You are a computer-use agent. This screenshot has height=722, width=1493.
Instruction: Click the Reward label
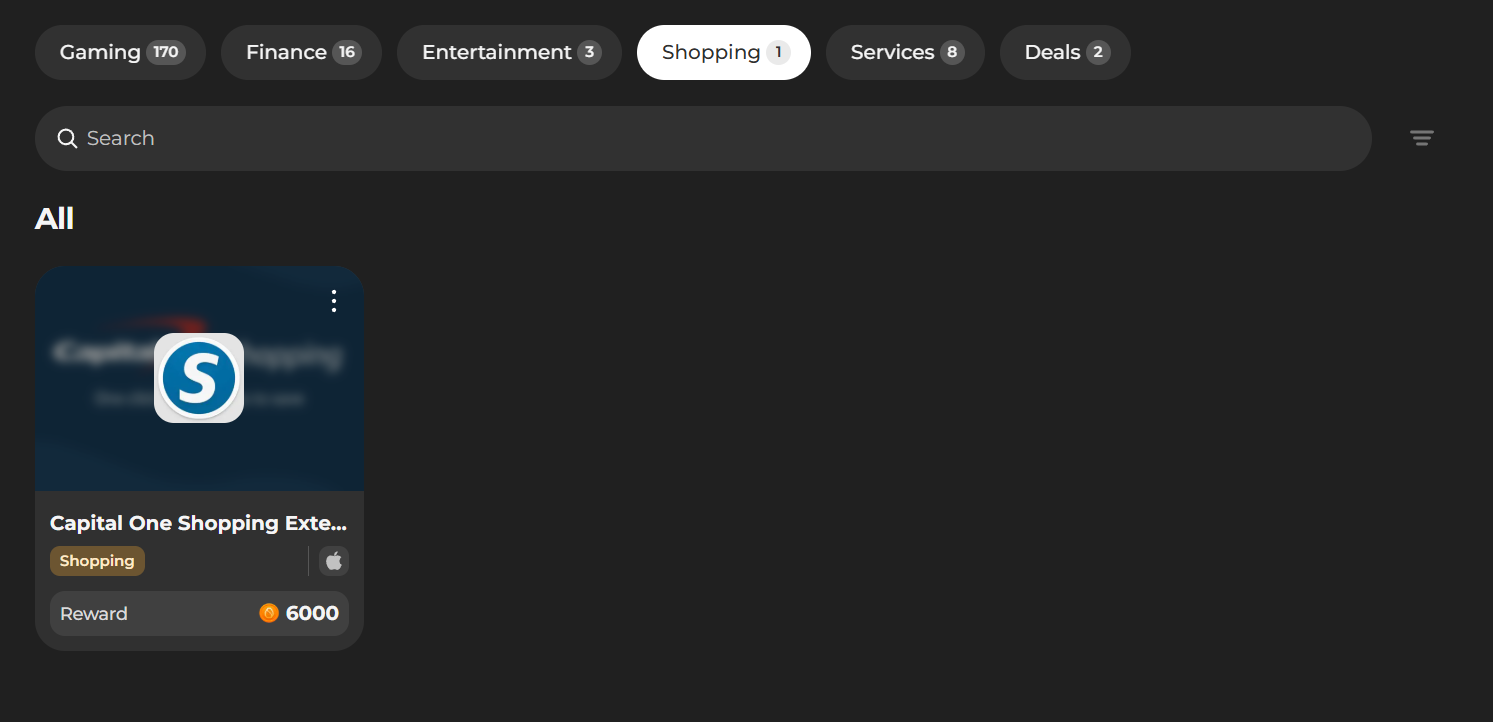(x=94, y=614)
